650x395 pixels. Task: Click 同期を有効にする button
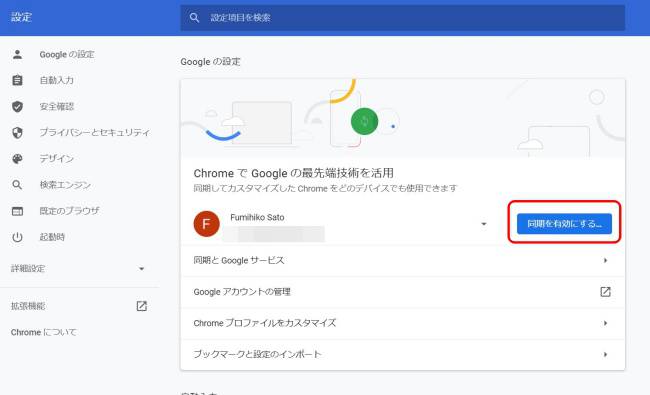click(x=564, y=224)
